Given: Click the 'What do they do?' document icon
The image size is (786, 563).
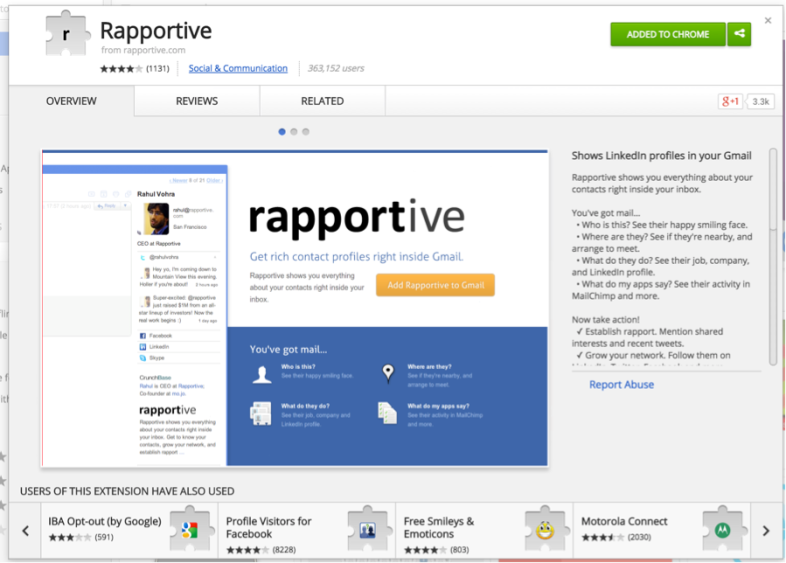Looking at the screenshot, I should pyautogui.click(x=261, y=414).
